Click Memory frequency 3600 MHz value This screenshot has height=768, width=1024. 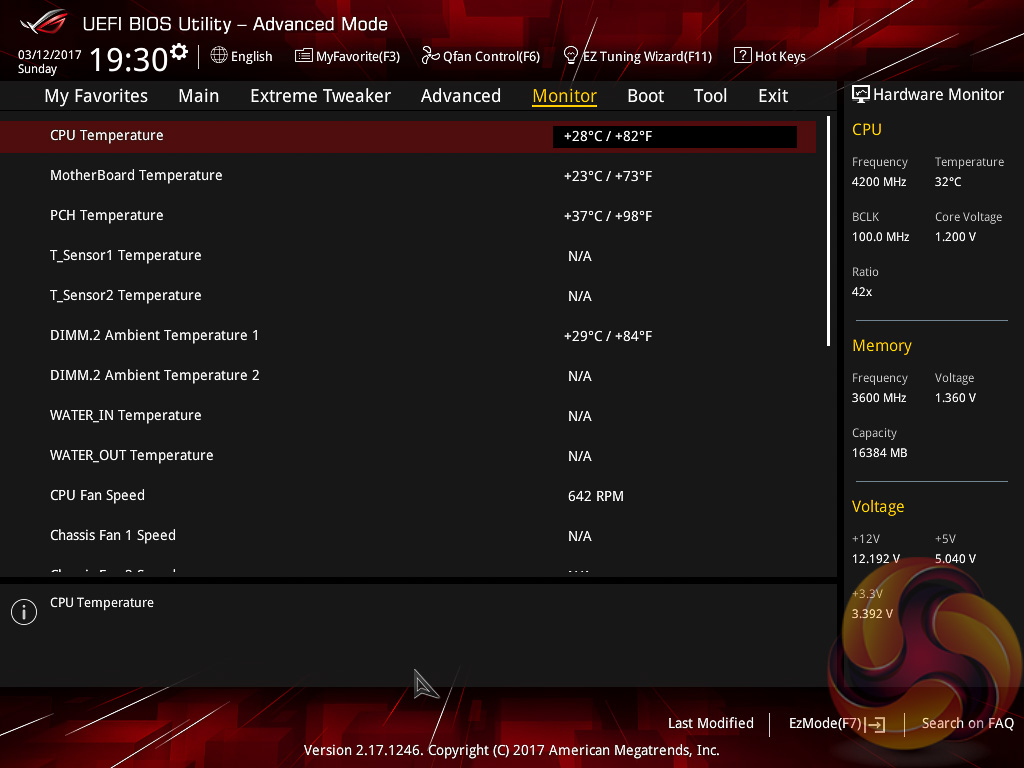coord(879,398)
